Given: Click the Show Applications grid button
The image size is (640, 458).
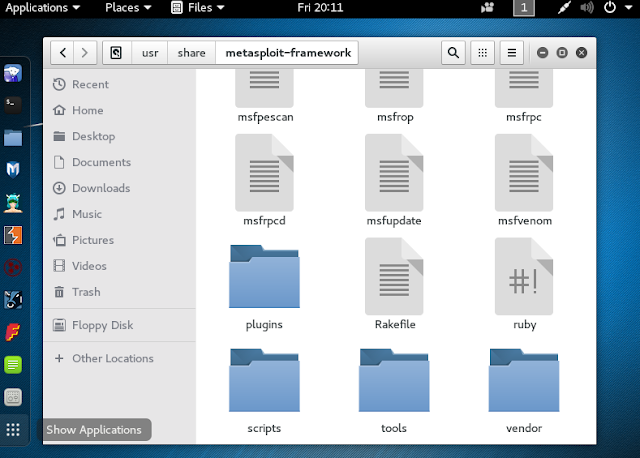Looking at the screenshot, I should coord(13,429).
